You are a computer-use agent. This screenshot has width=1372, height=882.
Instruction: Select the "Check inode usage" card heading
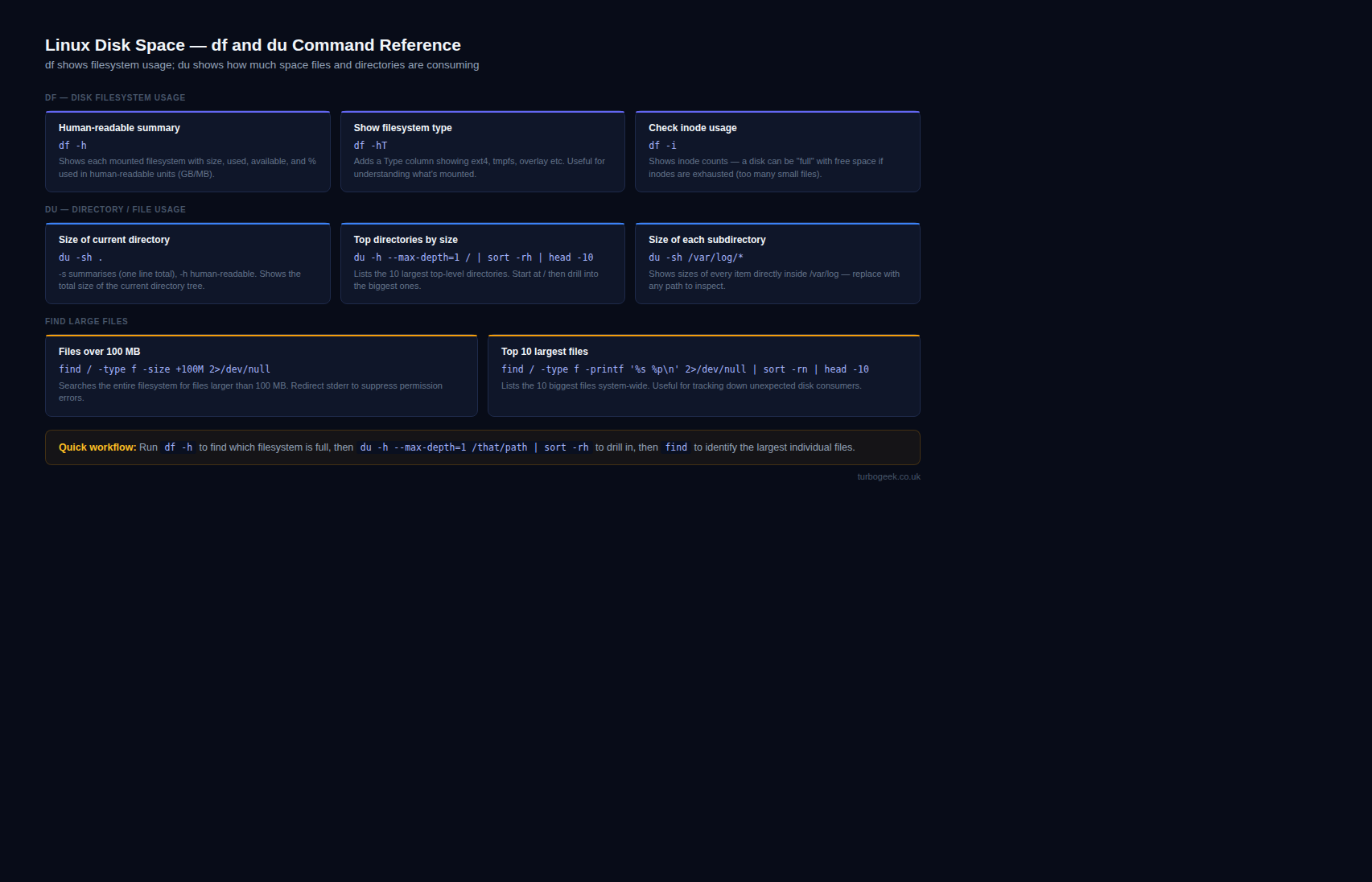(x=692, y=128)
